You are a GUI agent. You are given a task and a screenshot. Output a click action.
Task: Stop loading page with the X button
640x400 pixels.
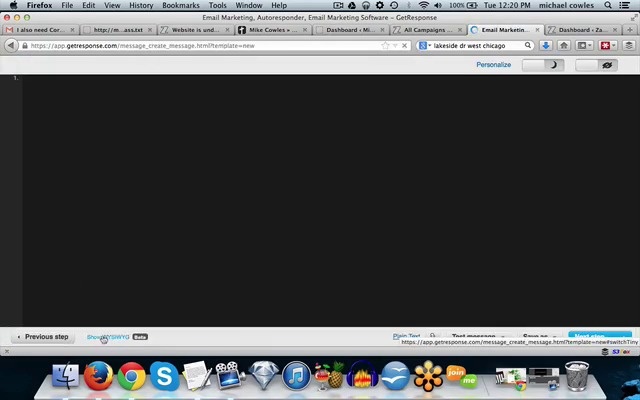[404, 46]
